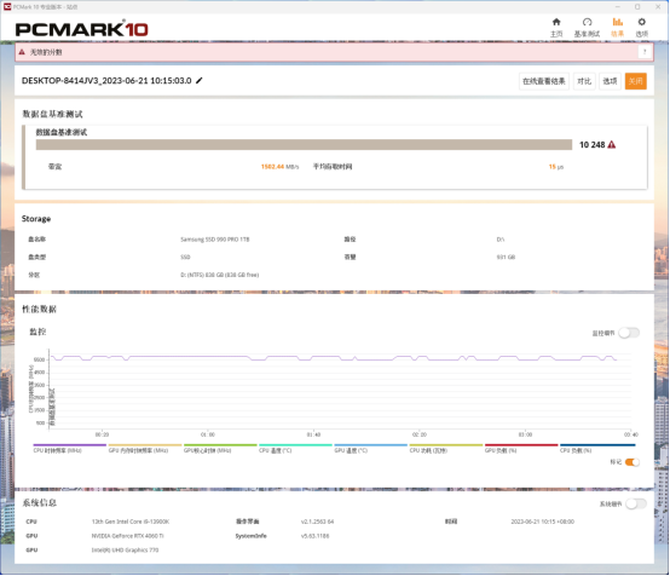Click the beige score bar for 数据盘基准测试
The height and width of the screenshot is (576, 670).
[x=304, y=145]
